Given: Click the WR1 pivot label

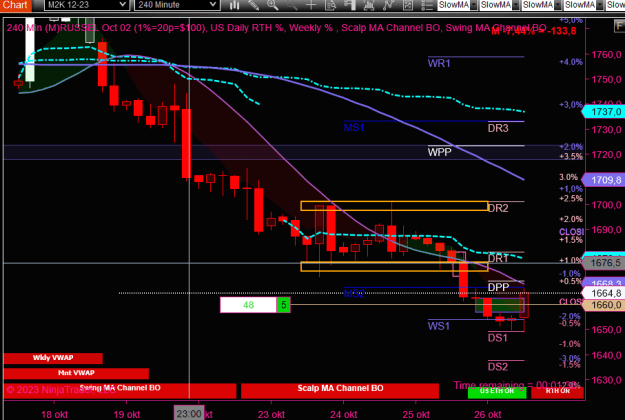Looking at the screenshot, I should pos(439,63).
